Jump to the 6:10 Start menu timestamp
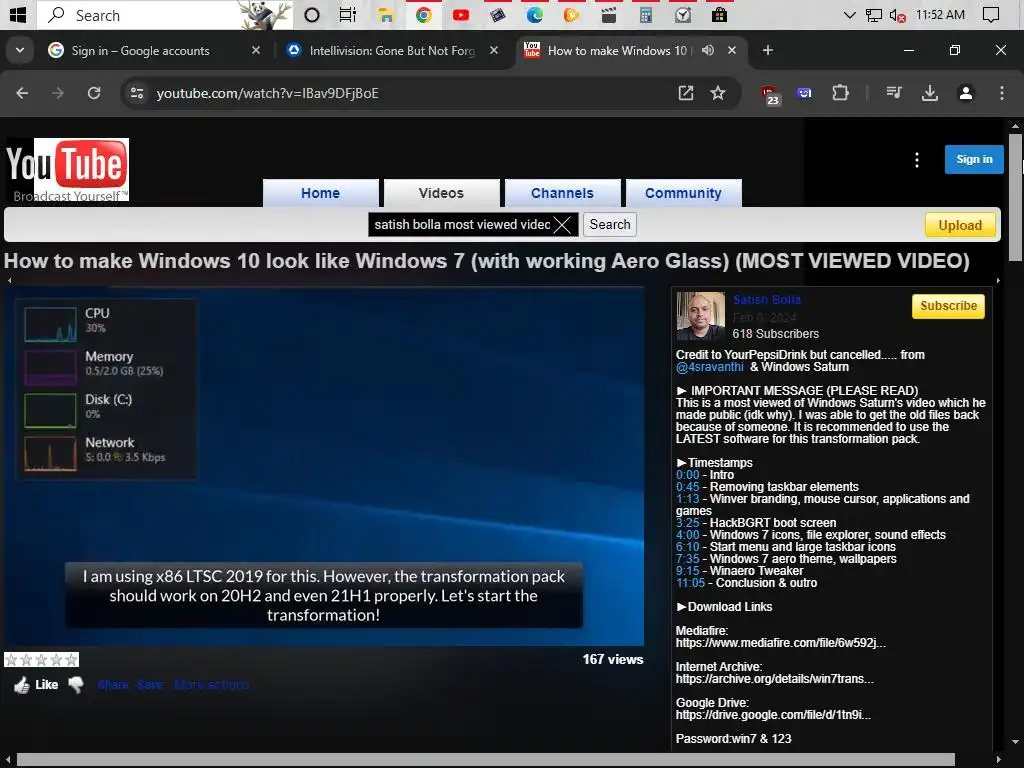 coord(688,547)
